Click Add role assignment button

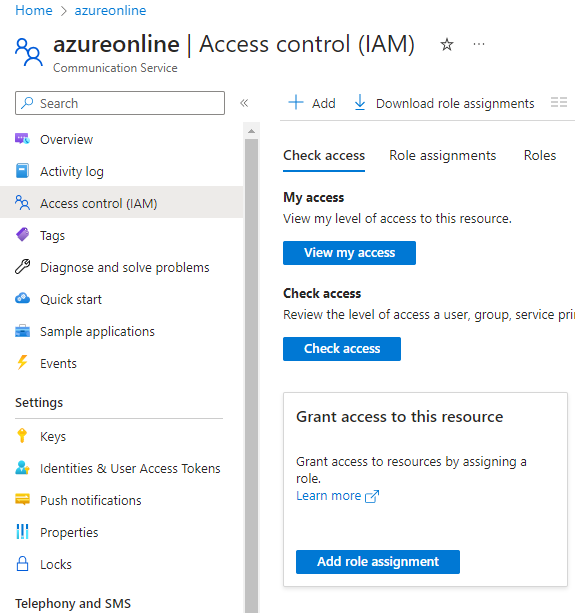(x=378, y=562)
